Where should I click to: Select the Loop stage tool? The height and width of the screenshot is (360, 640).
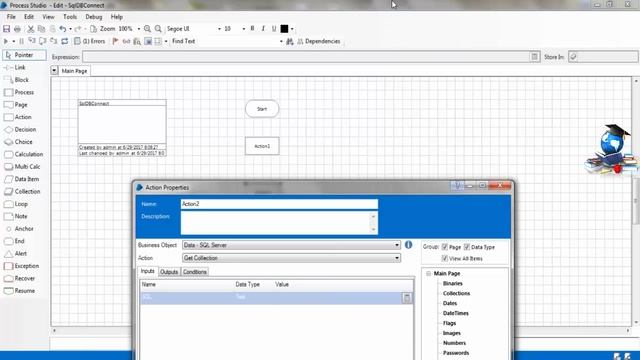point(16,204)
